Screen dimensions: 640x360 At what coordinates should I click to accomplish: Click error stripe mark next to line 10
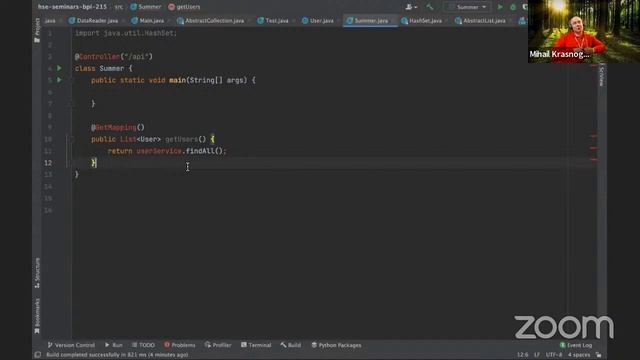click(x=594, y=136)
